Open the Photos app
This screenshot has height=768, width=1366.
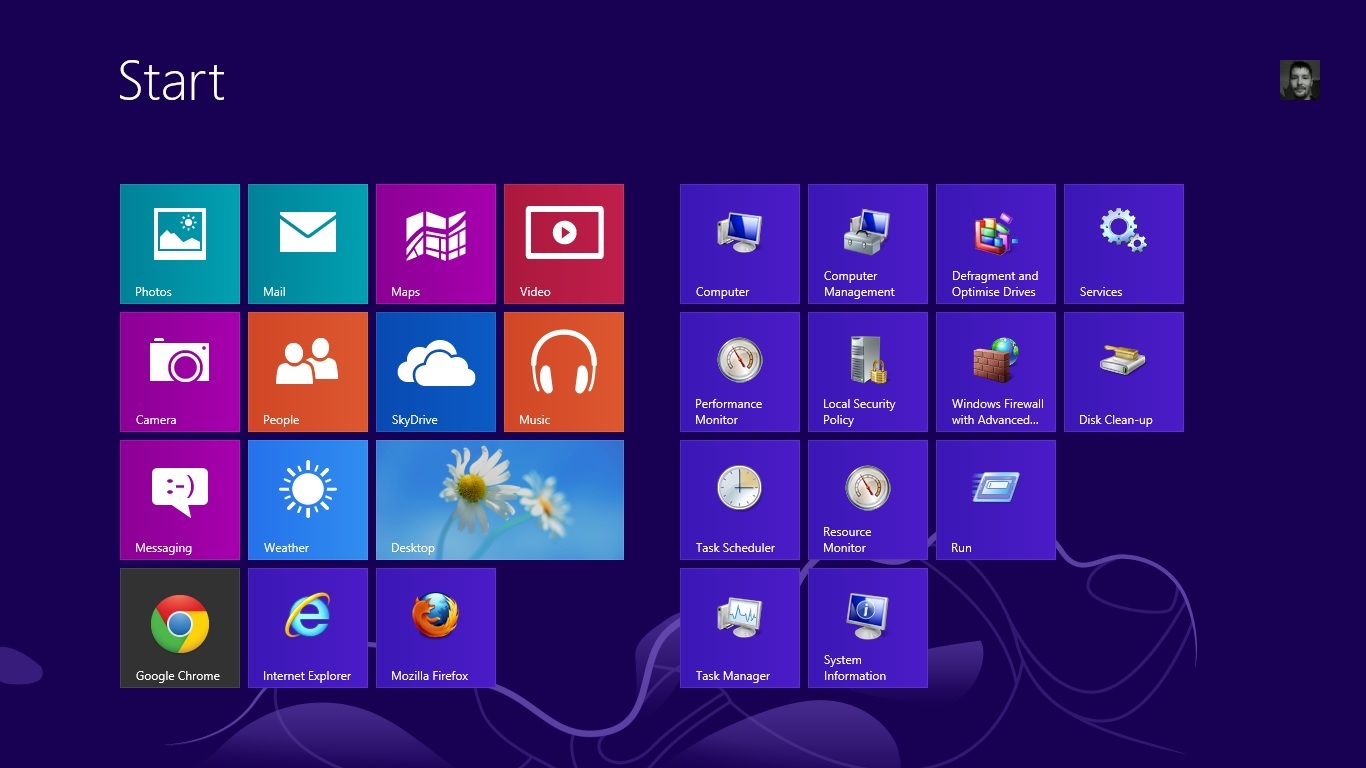179,243
